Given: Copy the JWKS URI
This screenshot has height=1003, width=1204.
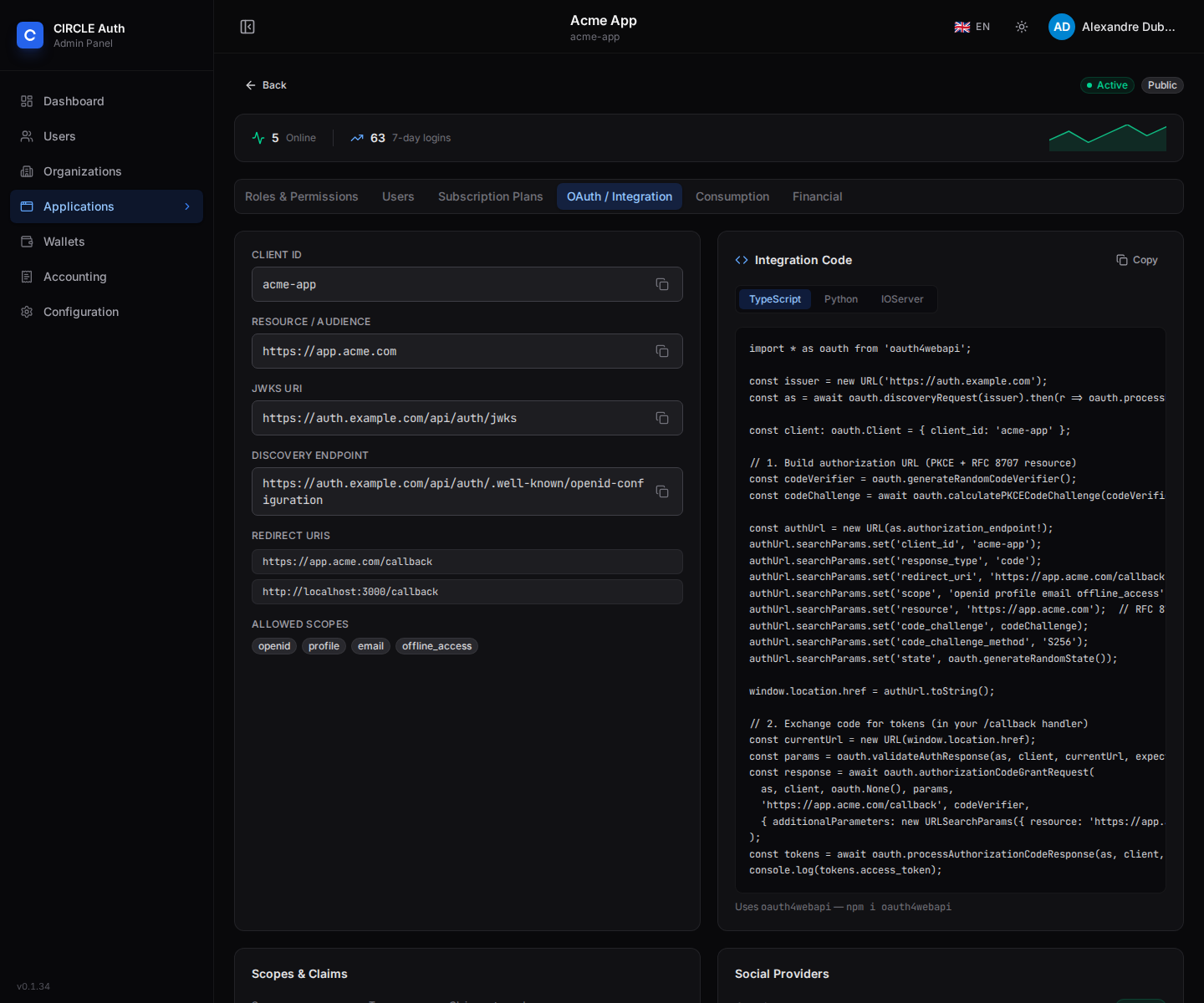Looking at the screenshot, I should click(662, 418).
